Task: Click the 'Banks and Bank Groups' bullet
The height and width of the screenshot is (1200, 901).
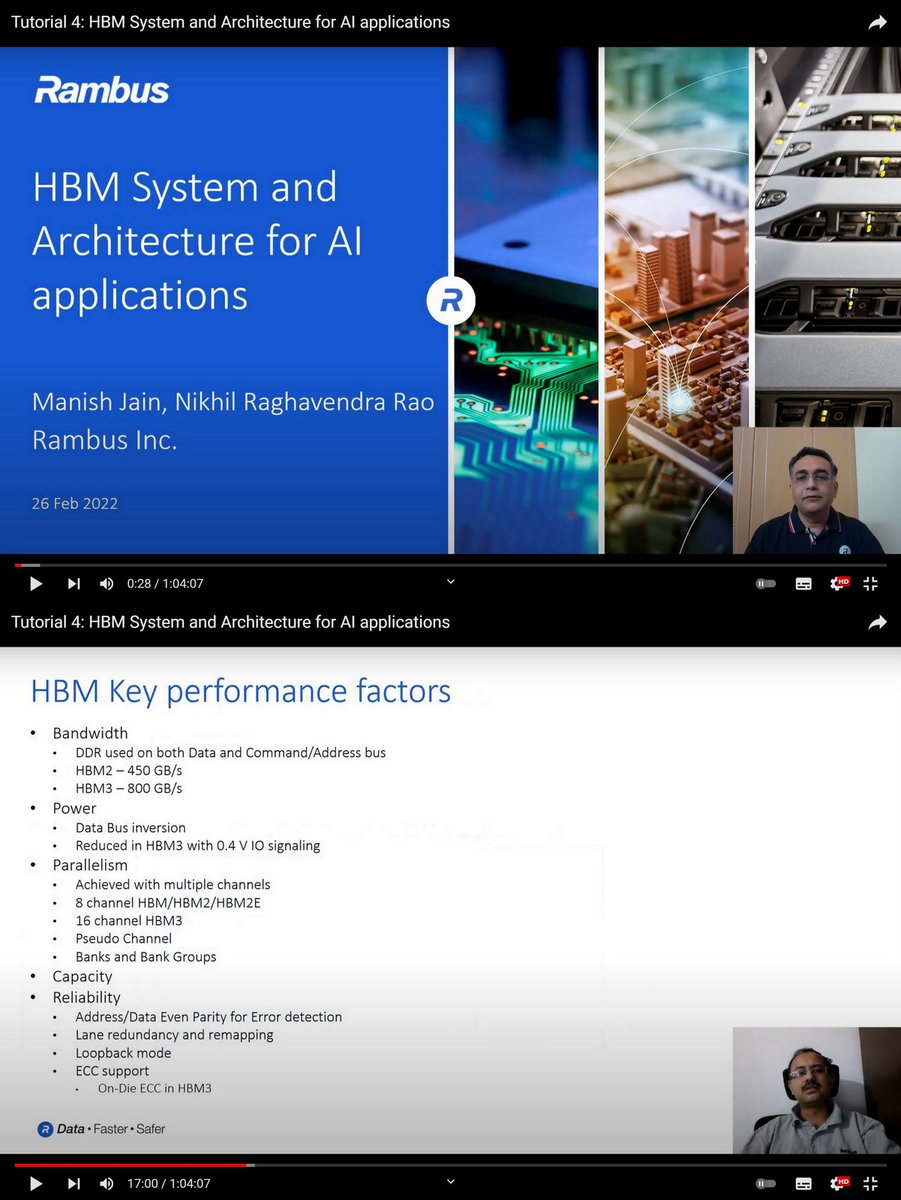Action: tap(146, 956)
